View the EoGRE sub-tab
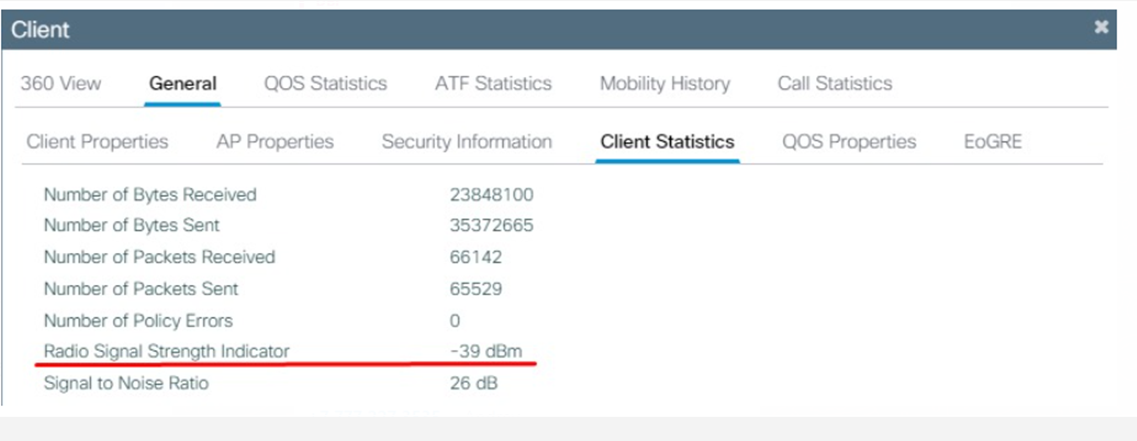Screen dimensions: 1137x441 993,142
